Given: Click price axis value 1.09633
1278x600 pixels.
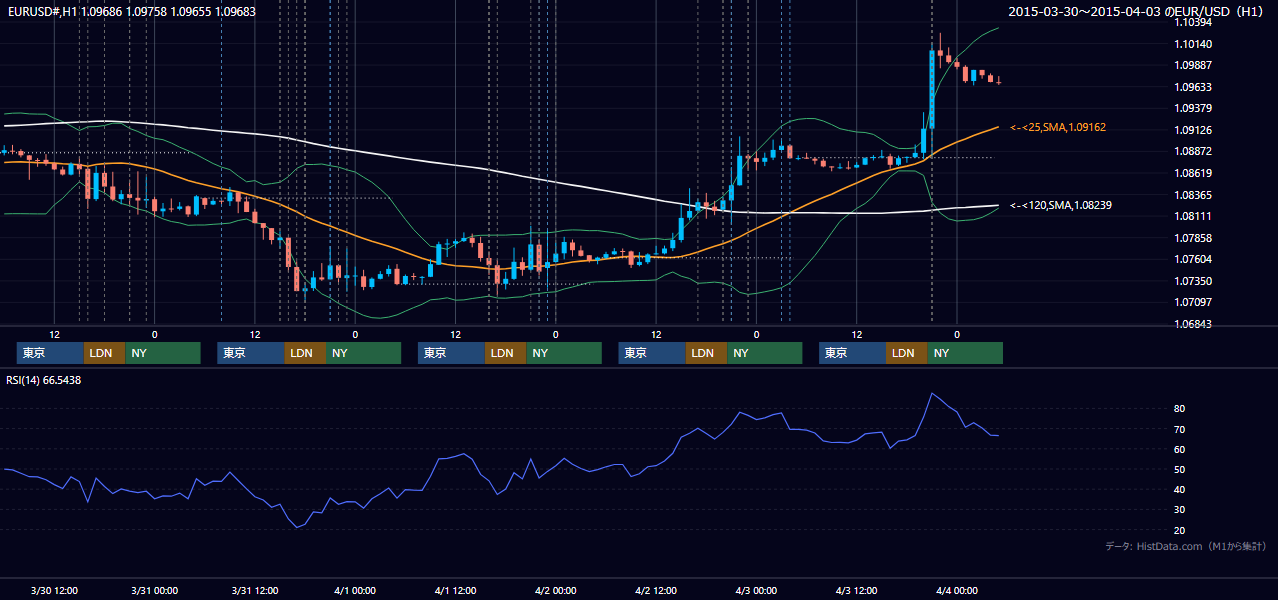Looking at the screenshot, I should click(x=1194, y=87).
